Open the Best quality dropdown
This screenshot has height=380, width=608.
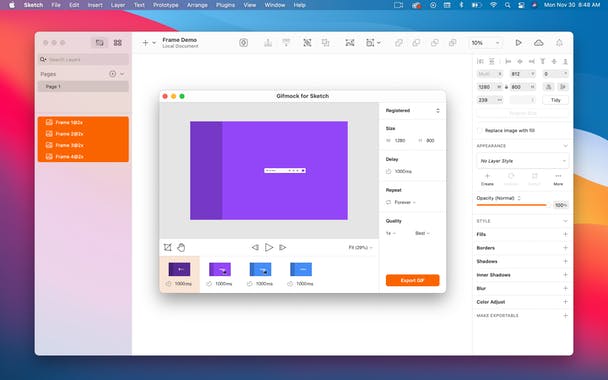tap(422, 233)
